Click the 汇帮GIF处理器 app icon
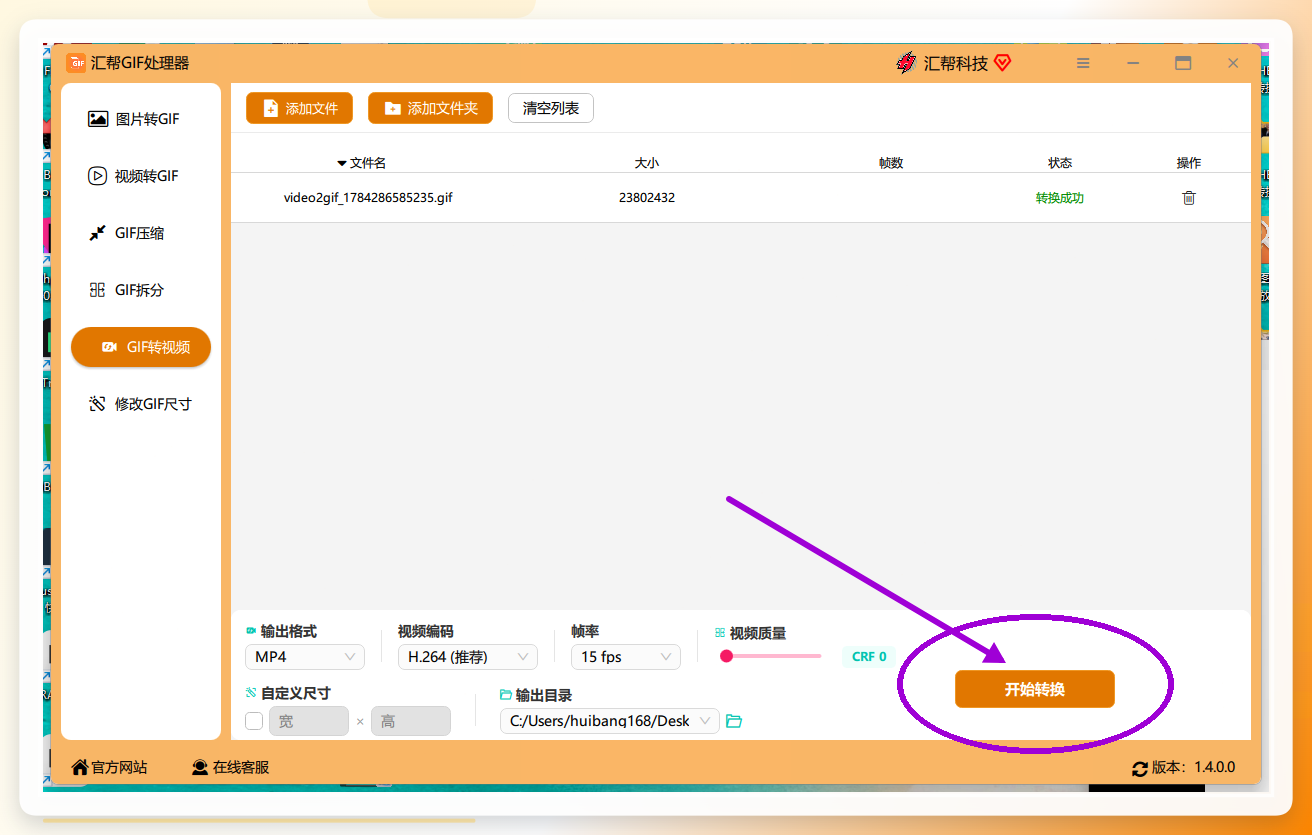Screen dimensions: 1312x835 click(76, 63)
